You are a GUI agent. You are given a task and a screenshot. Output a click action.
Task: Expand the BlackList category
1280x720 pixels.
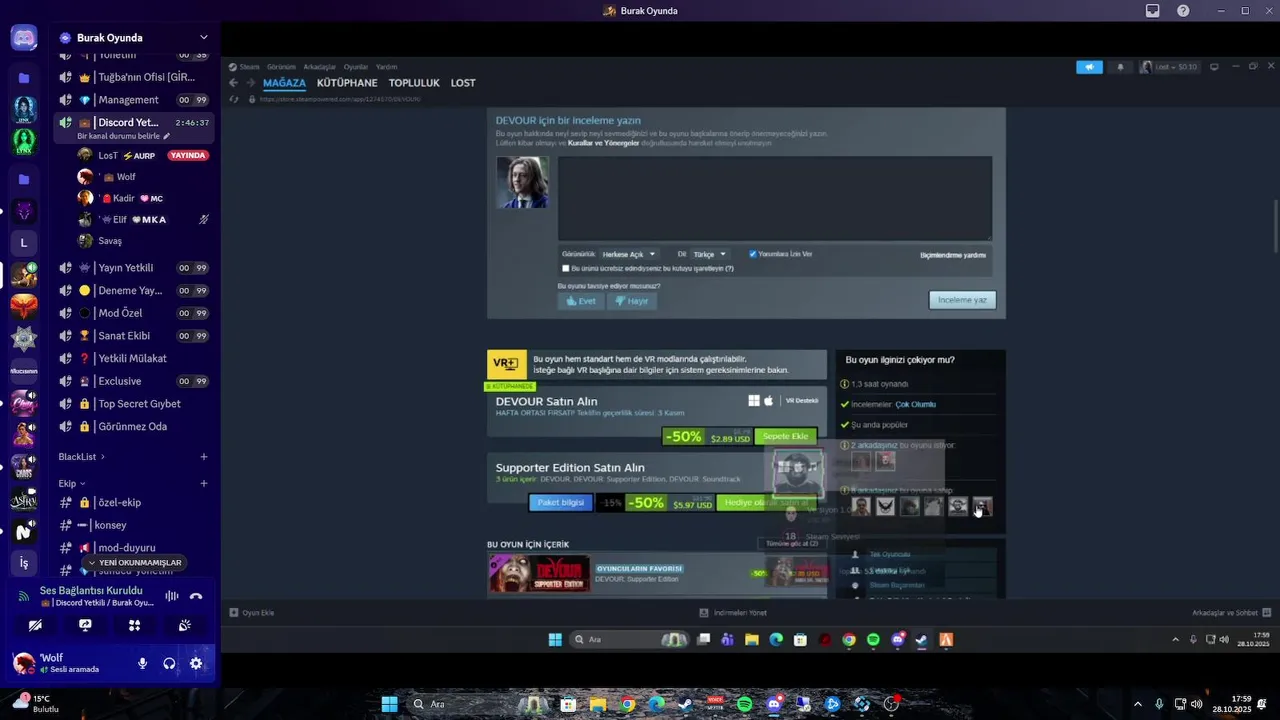81,457
